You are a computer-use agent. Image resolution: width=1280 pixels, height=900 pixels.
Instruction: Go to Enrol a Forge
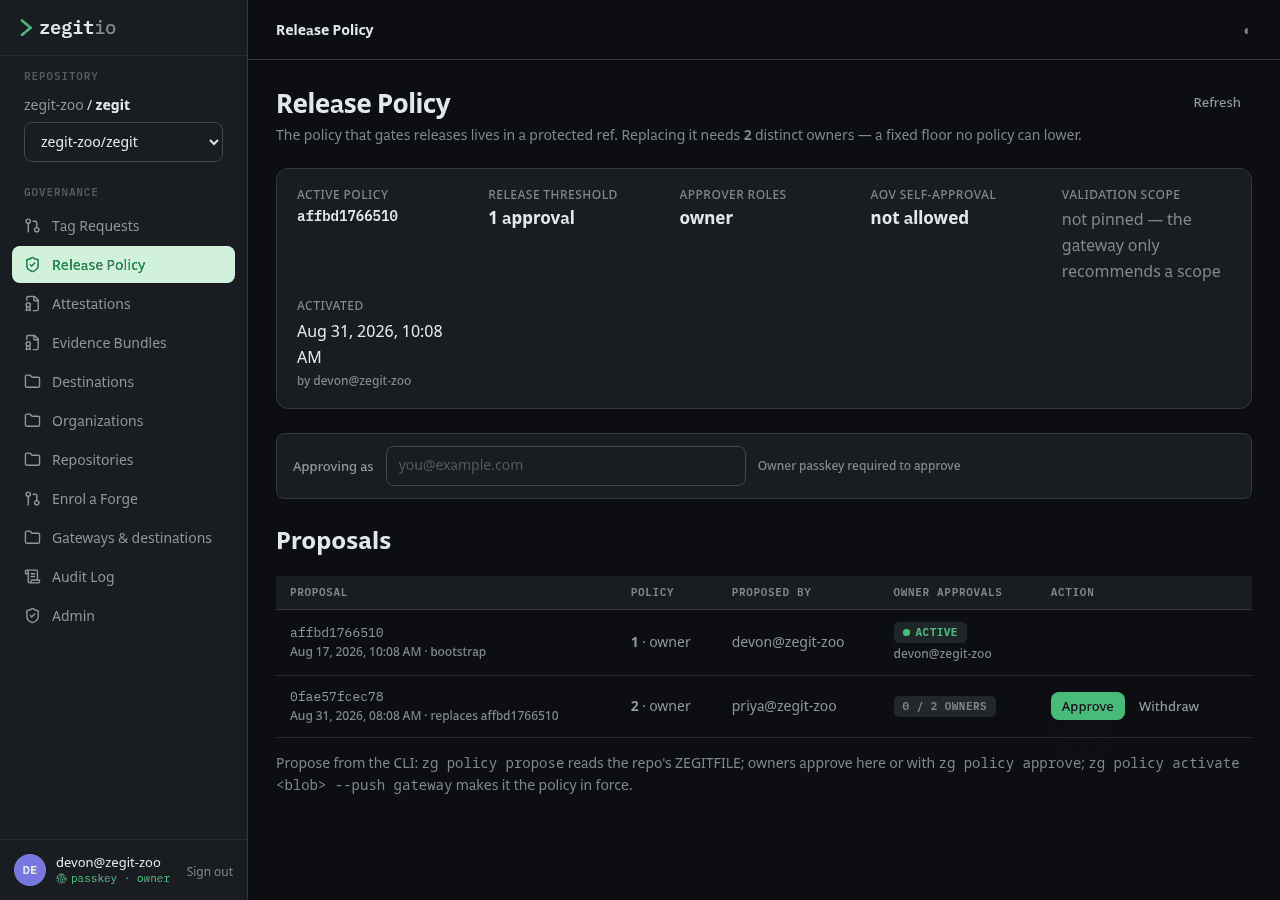(123, 499)
